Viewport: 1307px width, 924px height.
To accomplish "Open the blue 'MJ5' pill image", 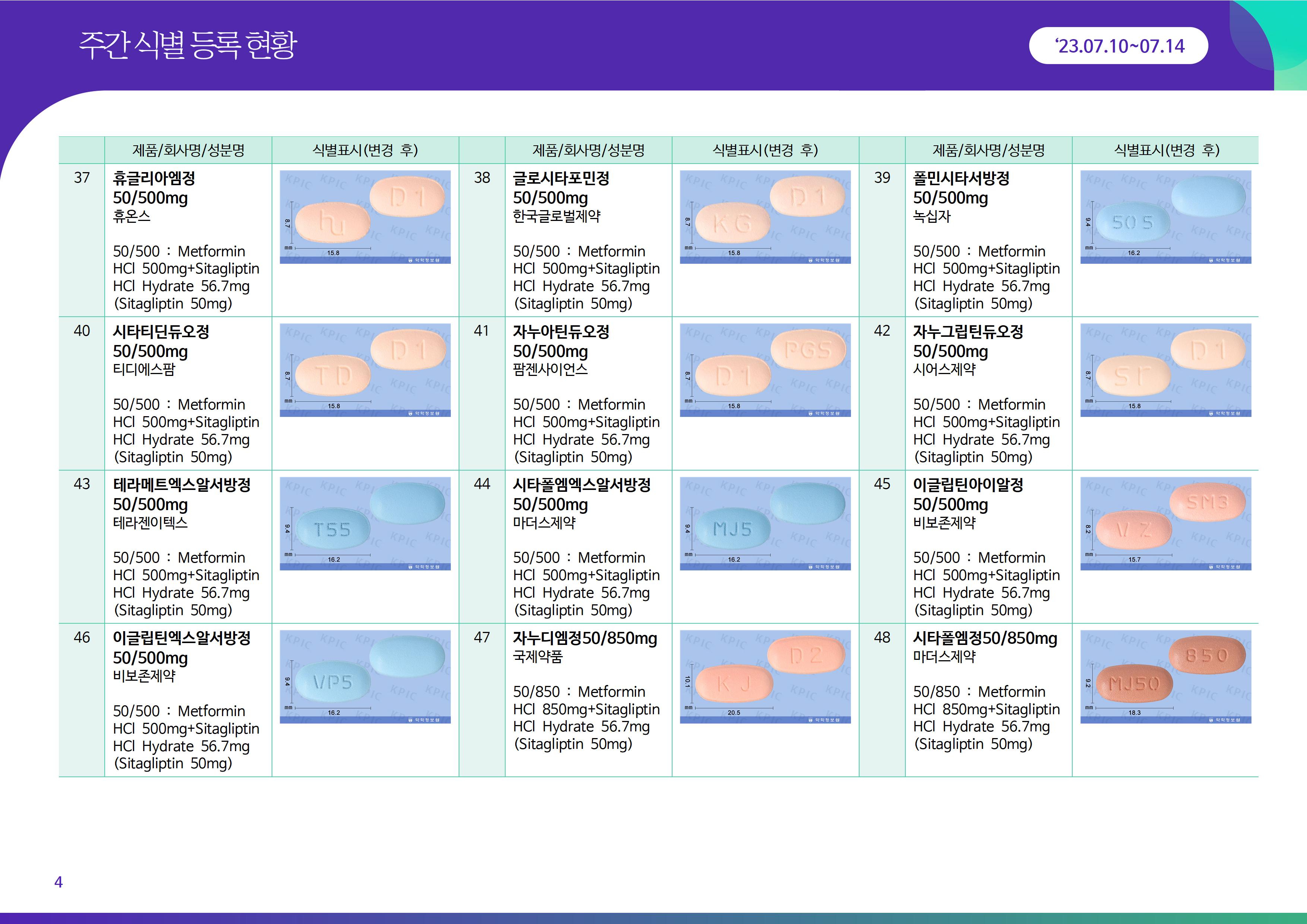I will coord(765,523).
